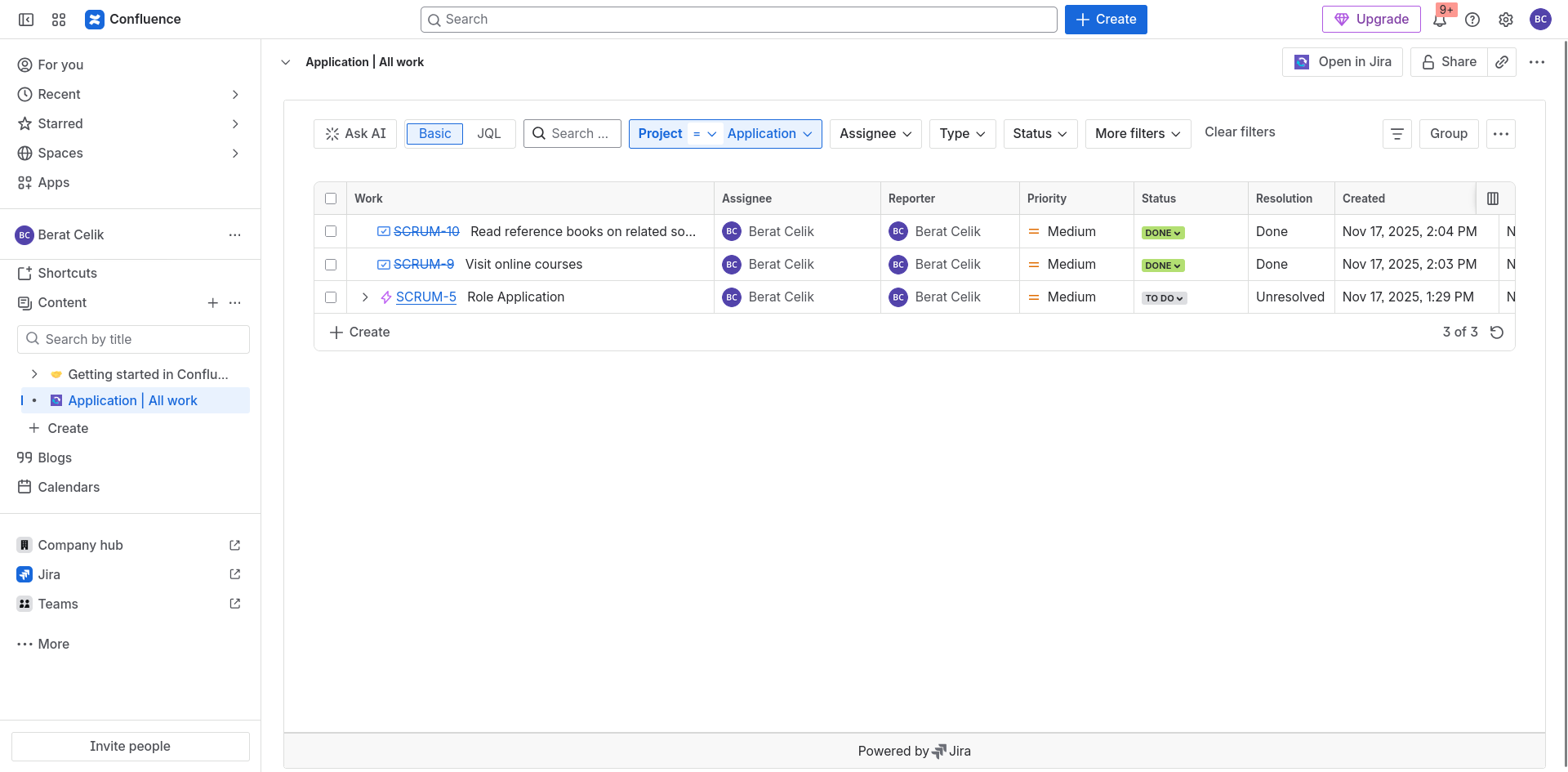Click the top Confluence search field
Screen dimensions: 1568x772
pos(738,20)
